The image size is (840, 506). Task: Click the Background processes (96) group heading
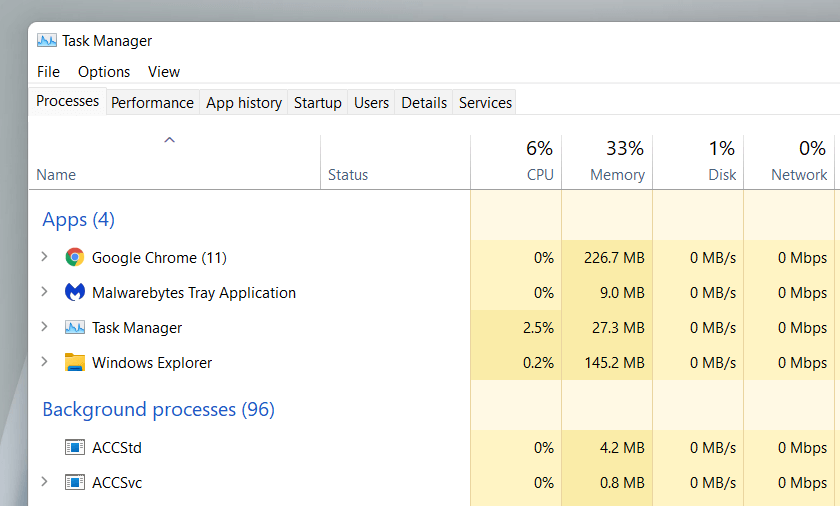[158, 409]
